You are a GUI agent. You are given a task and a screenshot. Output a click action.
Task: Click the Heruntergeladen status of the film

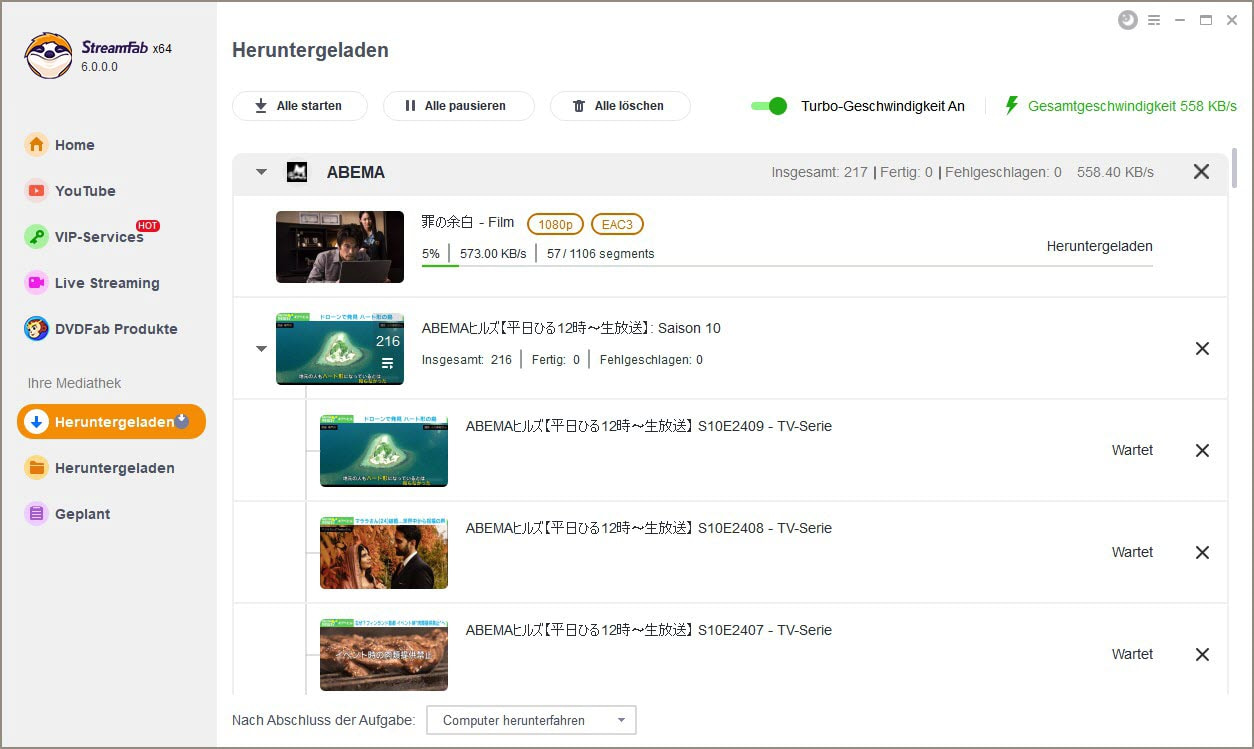1099,246
